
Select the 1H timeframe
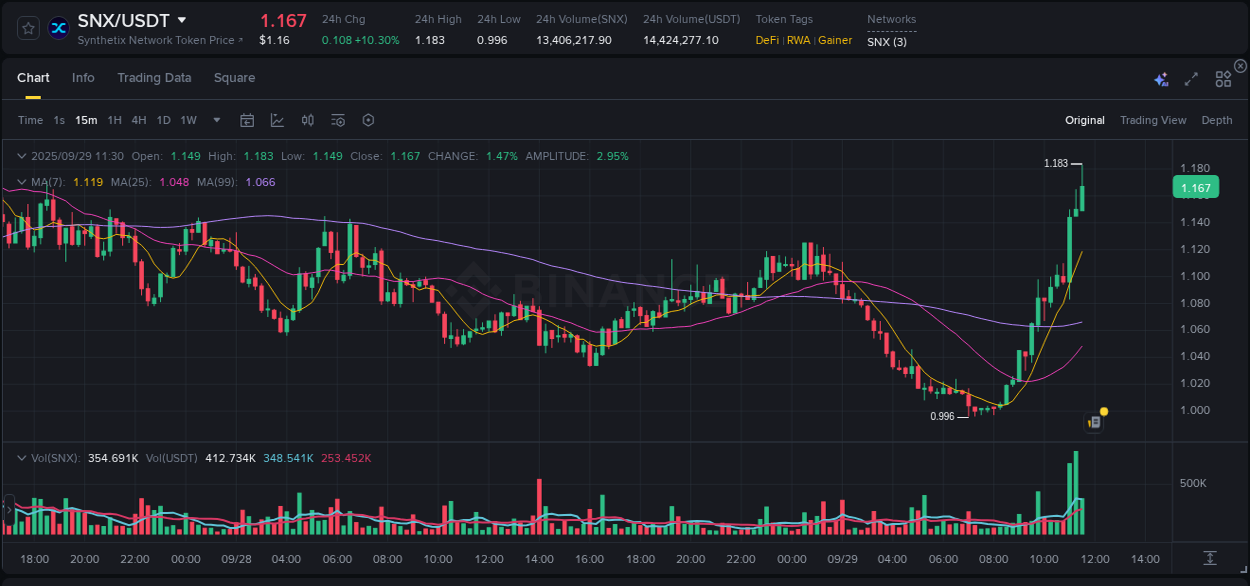115,120
